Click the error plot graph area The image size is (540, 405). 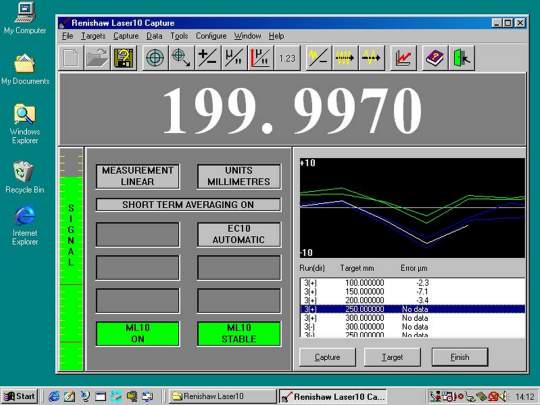(x=412, y=208)
